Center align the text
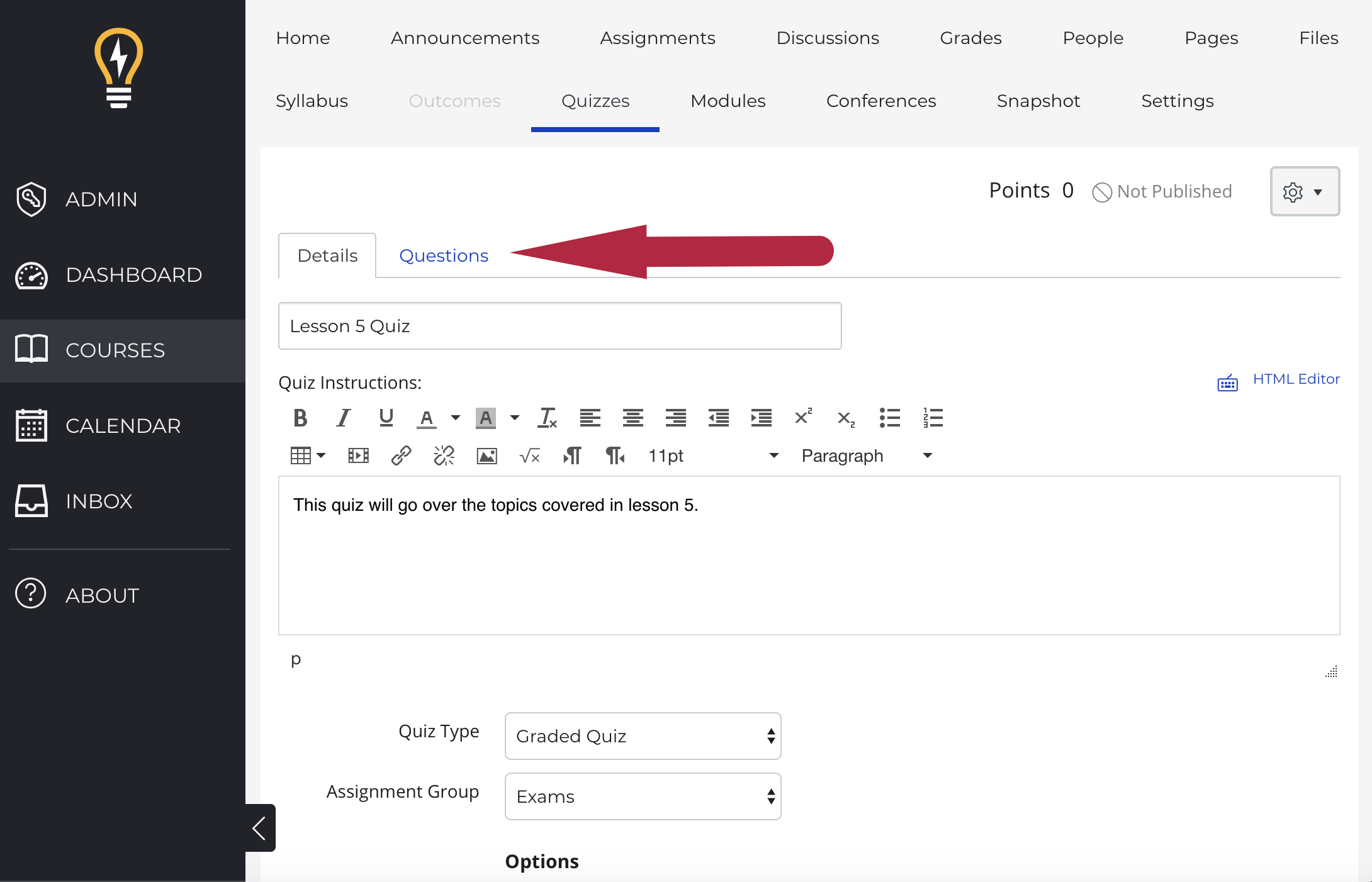1372x882 pixels. coord(633,418)
